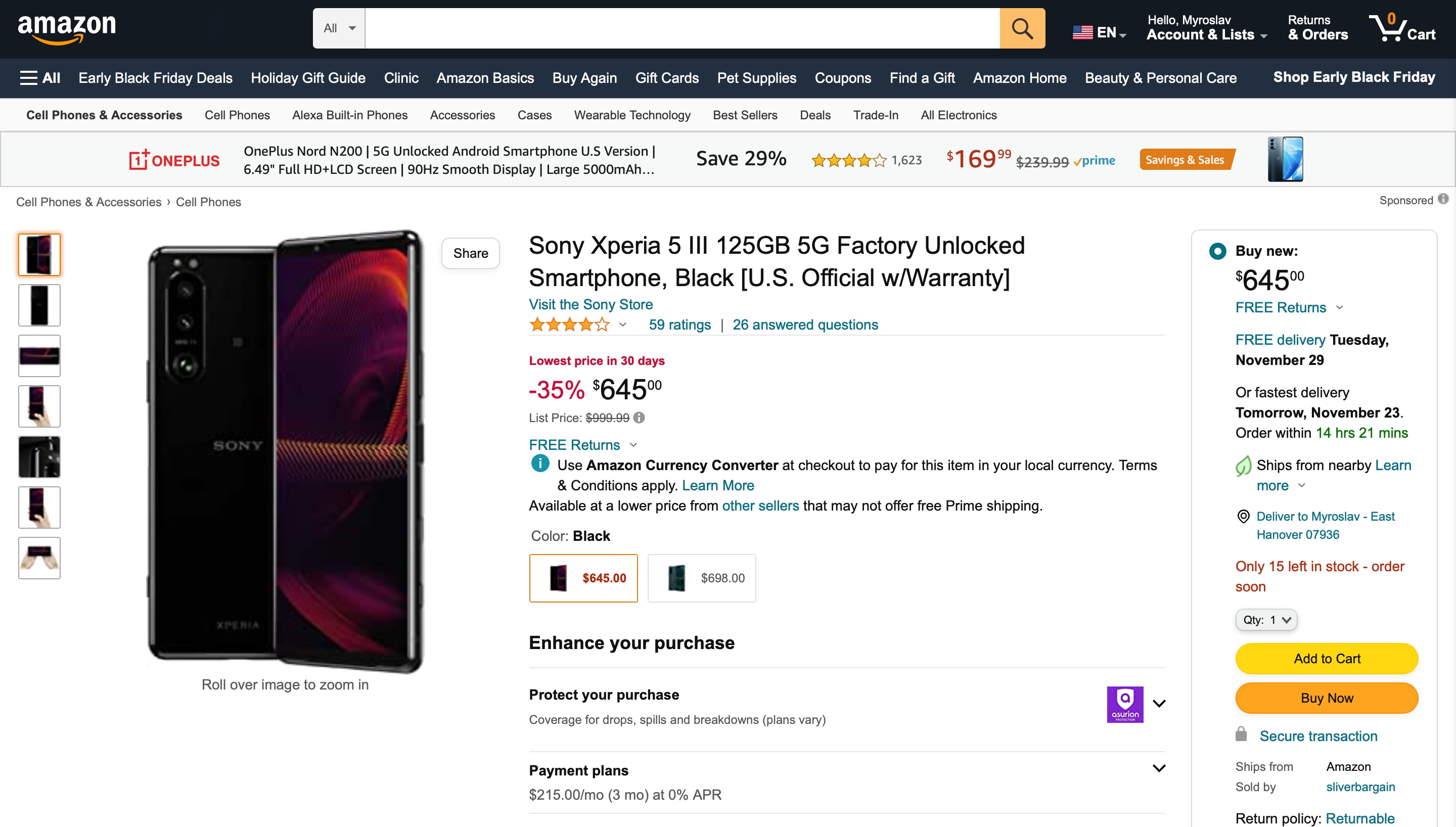Select the second product thumbnail
The image size is (1456, 827).
pyautogui.click(x=38, y=305)
